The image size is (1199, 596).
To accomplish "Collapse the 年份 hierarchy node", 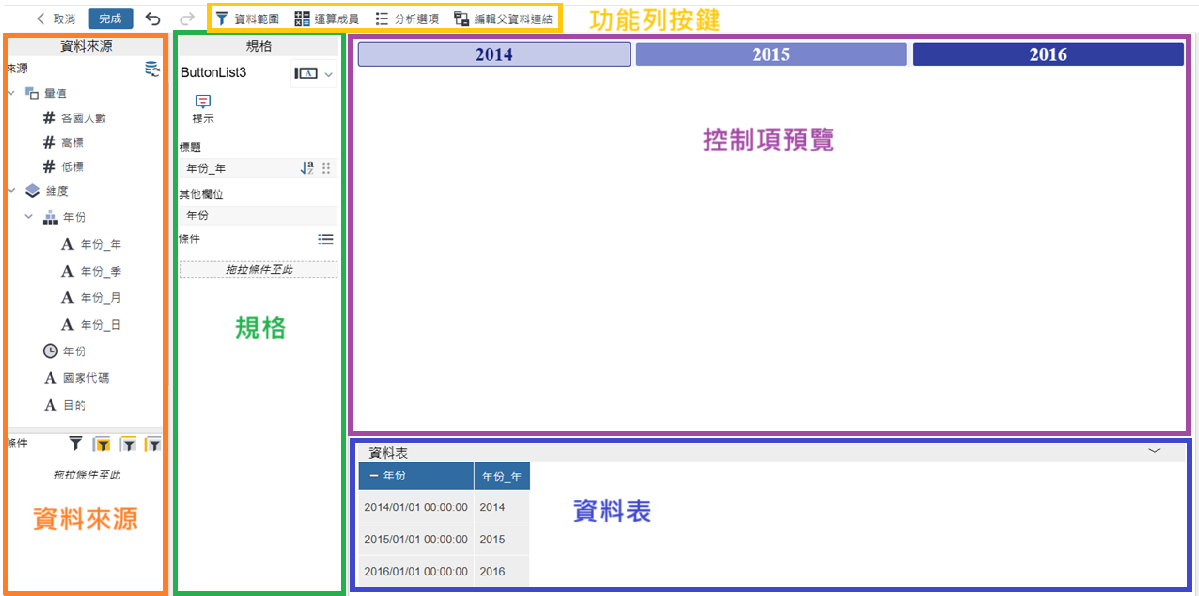I will [x=29, y=216].
